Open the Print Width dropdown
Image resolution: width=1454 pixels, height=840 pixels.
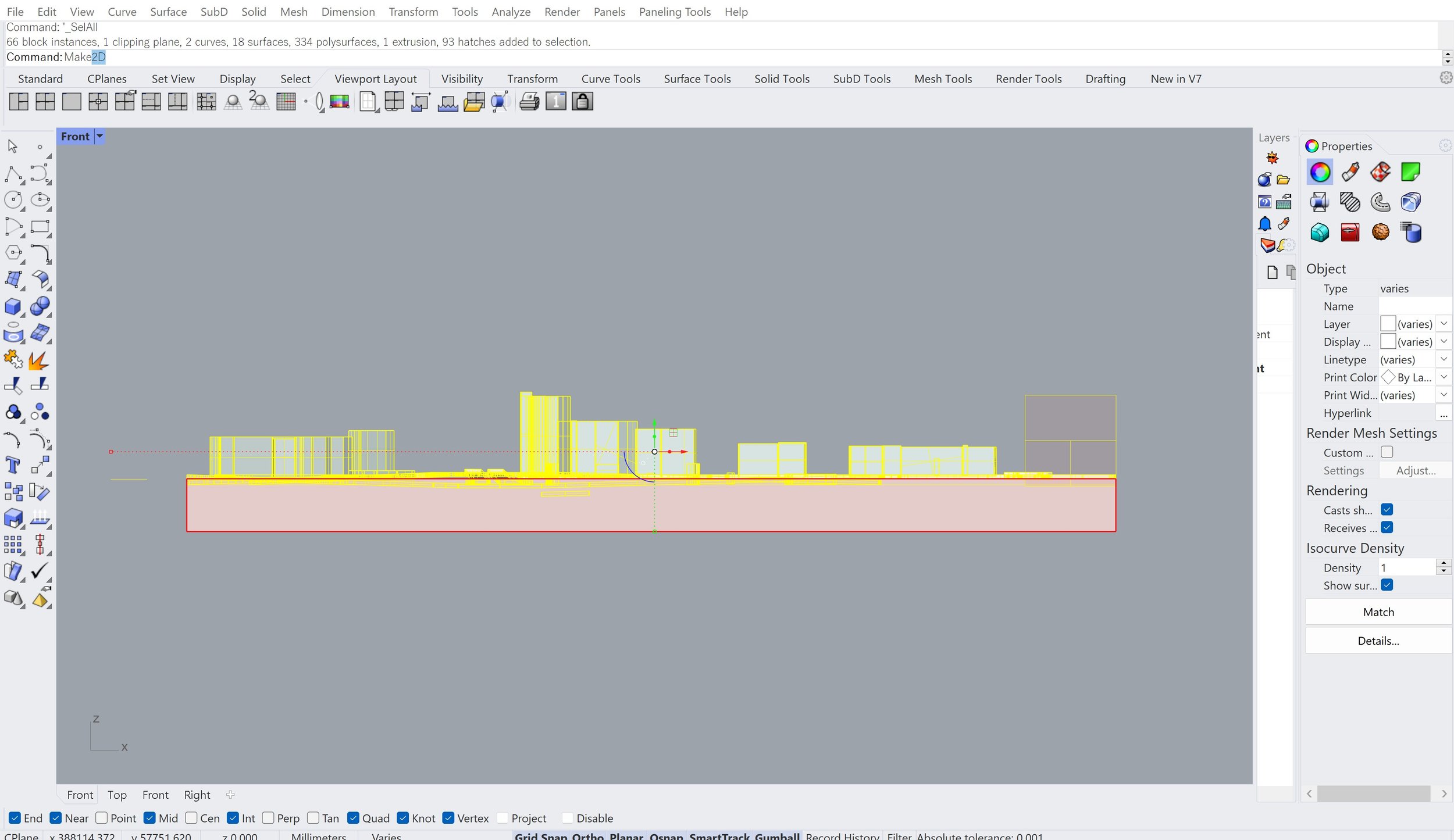click(1444, 395)
